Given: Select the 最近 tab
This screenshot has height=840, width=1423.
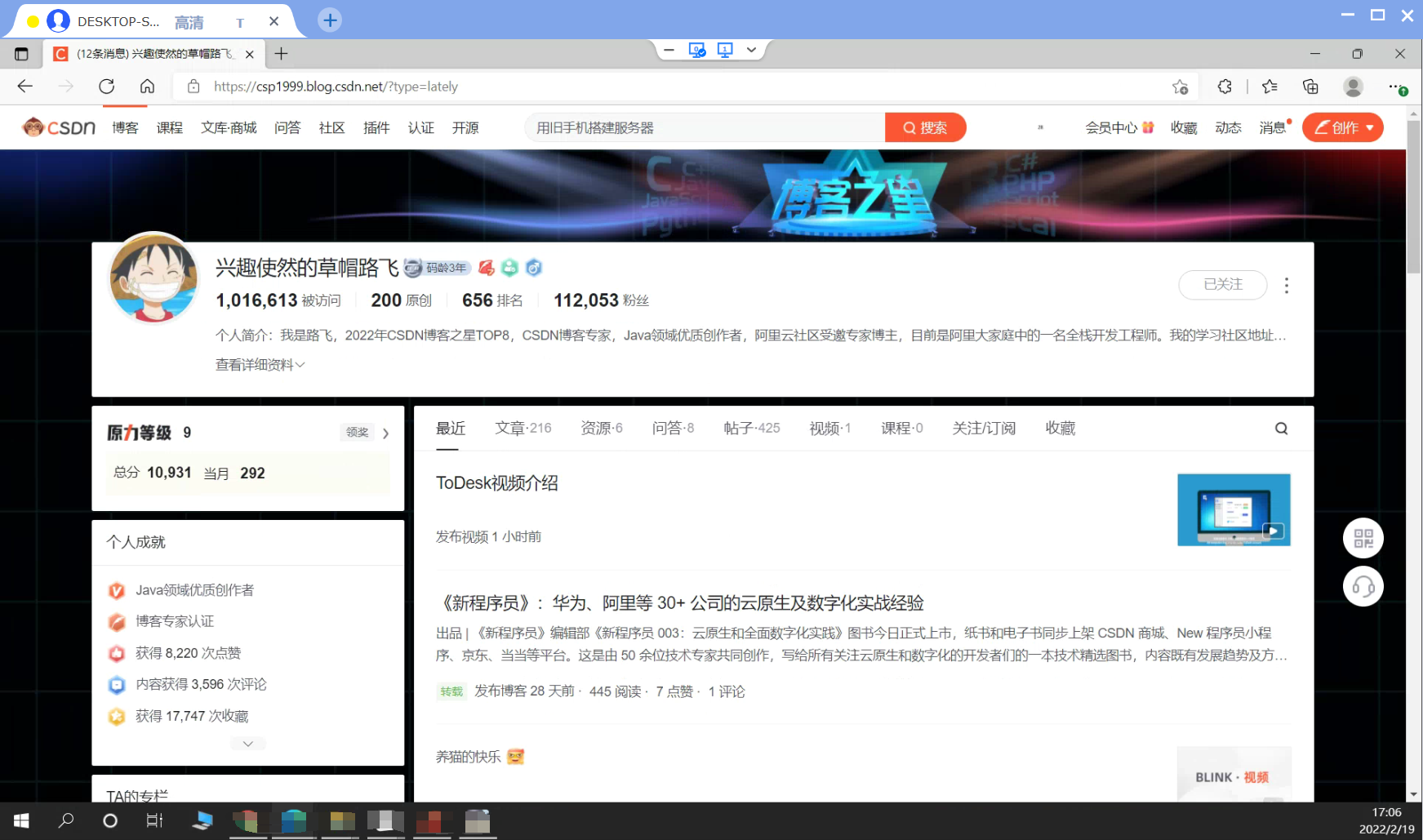Looking at the screenshot, I should point(450,429).
